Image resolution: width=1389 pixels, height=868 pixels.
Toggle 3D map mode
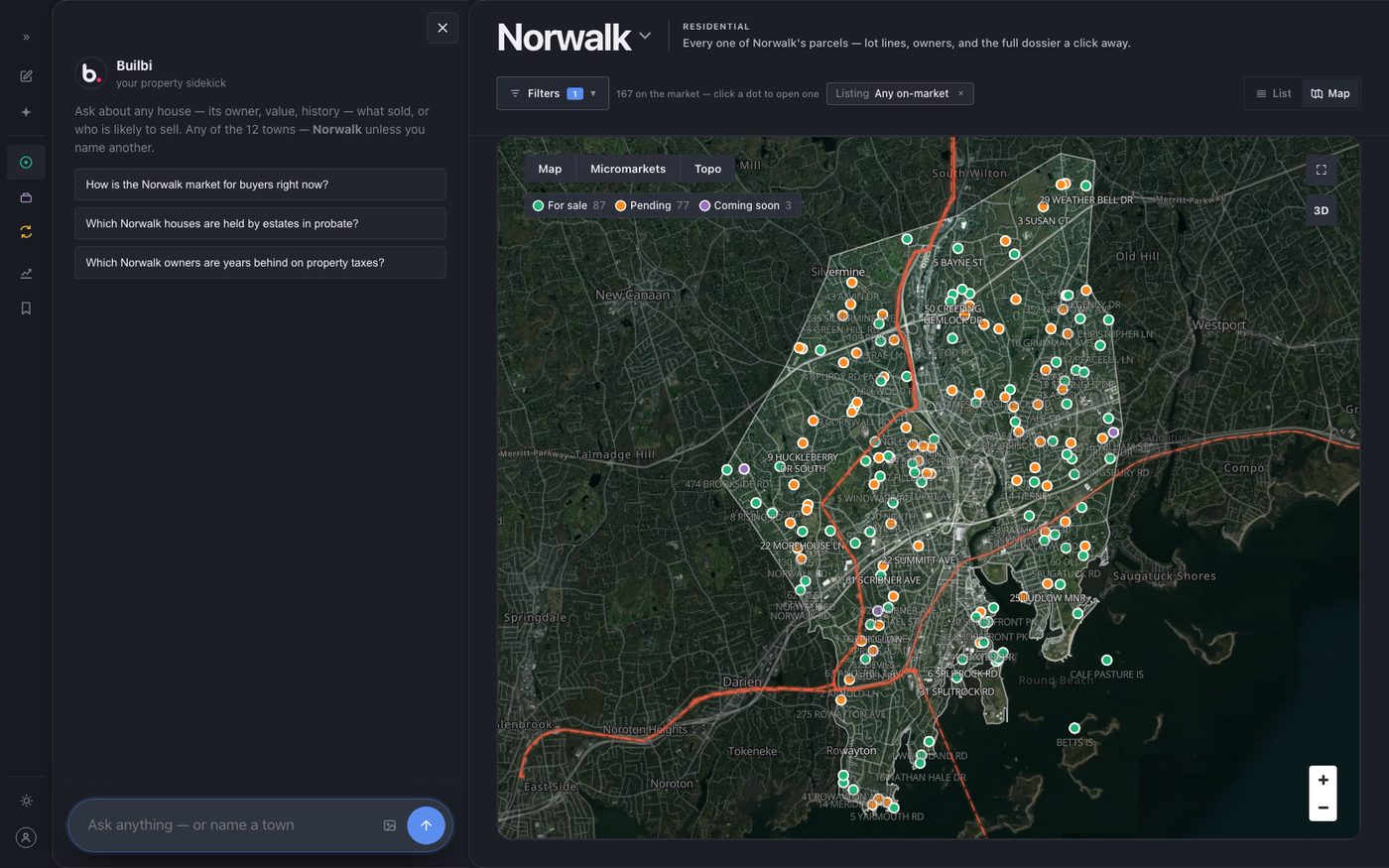coord(1321,210)
